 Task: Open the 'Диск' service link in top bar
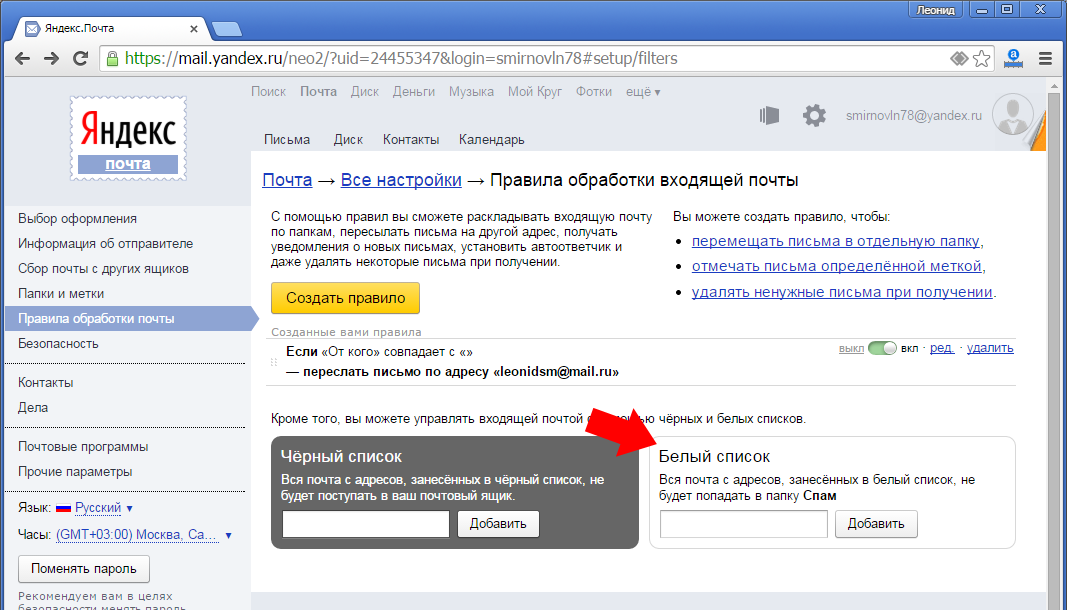365,92
